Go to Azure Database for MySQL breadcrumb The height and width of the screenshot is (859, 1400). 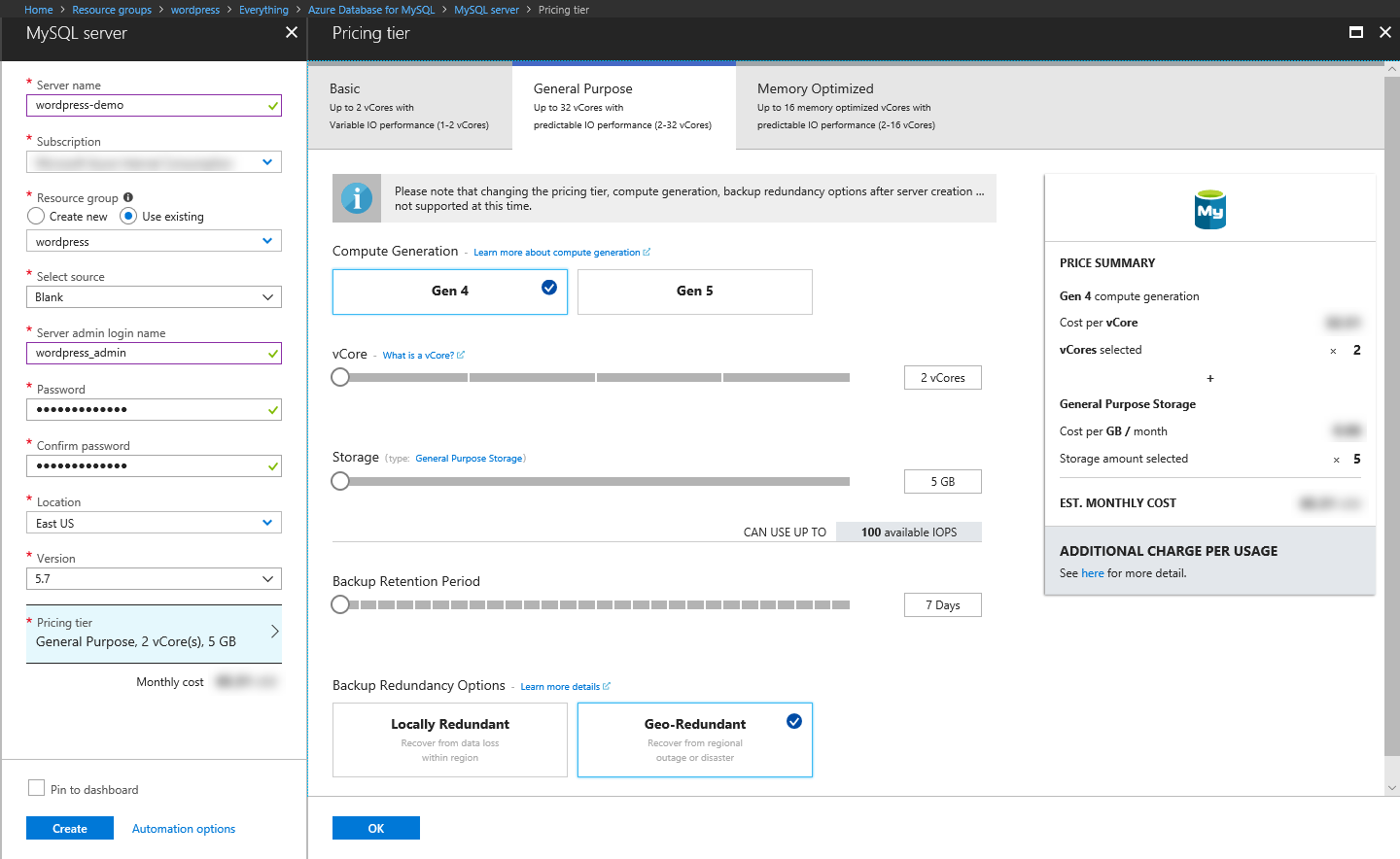click(x=371, y=10)
